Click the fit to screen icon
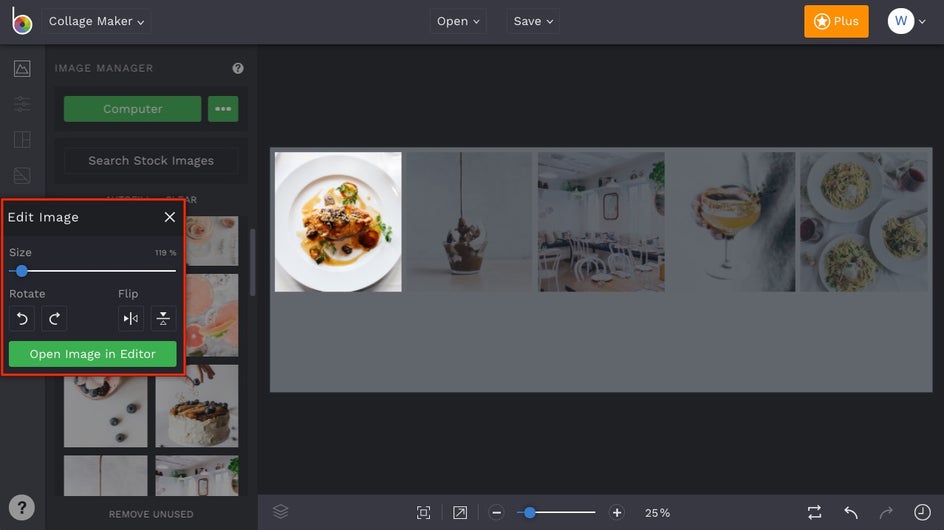The width and height of the screenshot is (944, 530). pos(423,513)
